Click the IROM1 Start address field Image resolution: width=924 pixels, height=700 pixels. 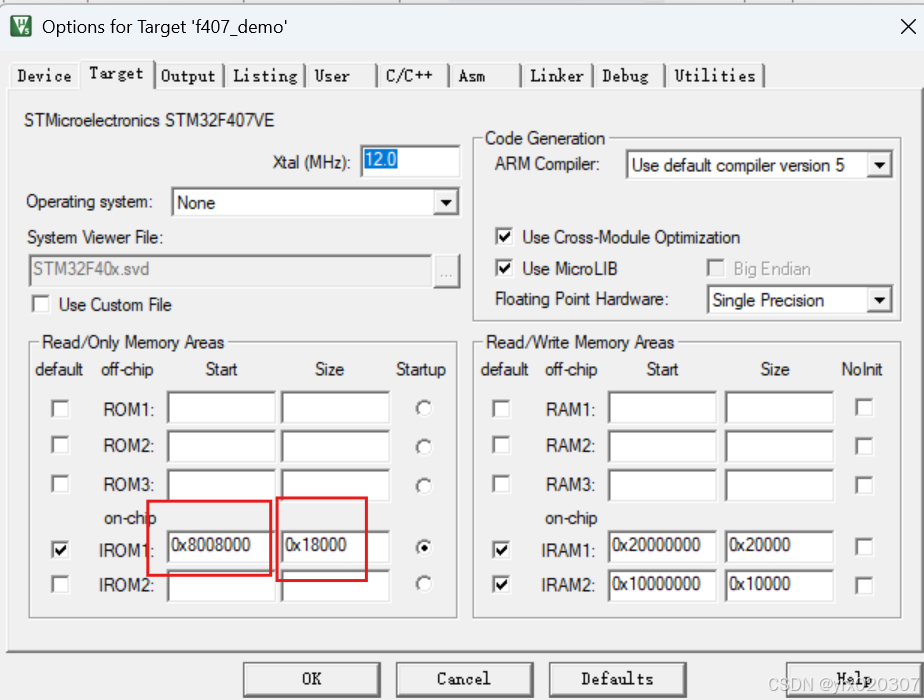point(221,546)
